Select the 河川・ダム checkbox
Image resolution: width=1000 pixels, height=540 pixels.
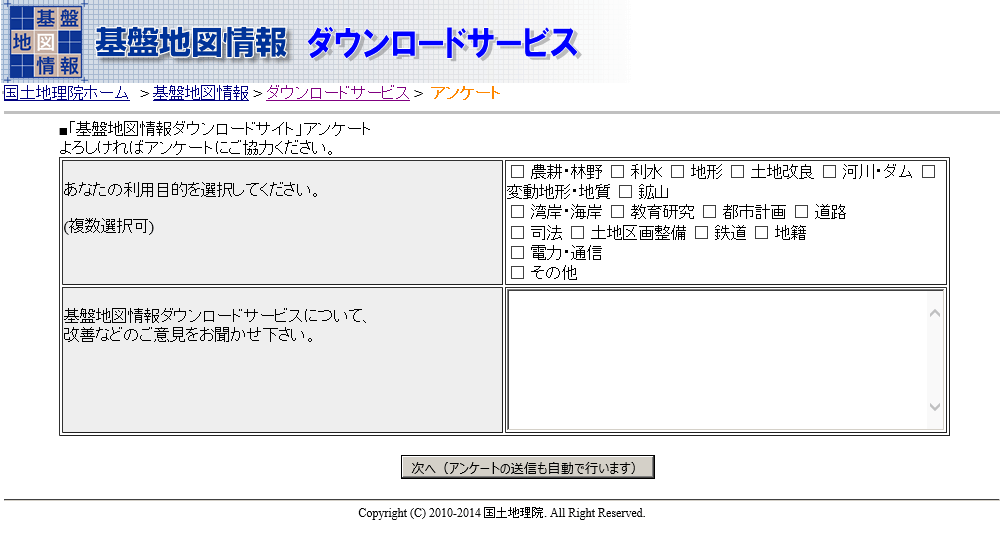[x=829, y=171]
